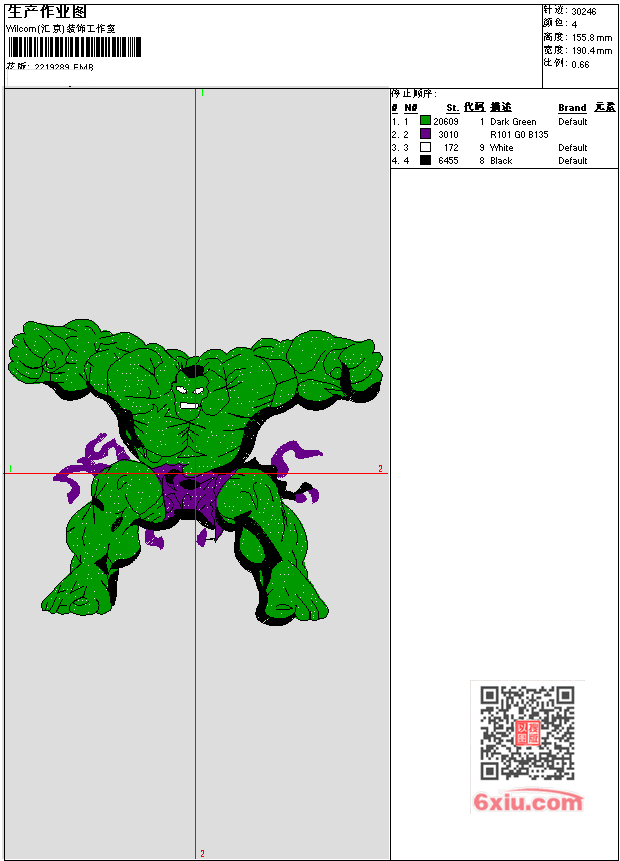Select the stitch count value 30246
Image resolution: width=620 pixels, height=861 pixels.
pos(584,12)
